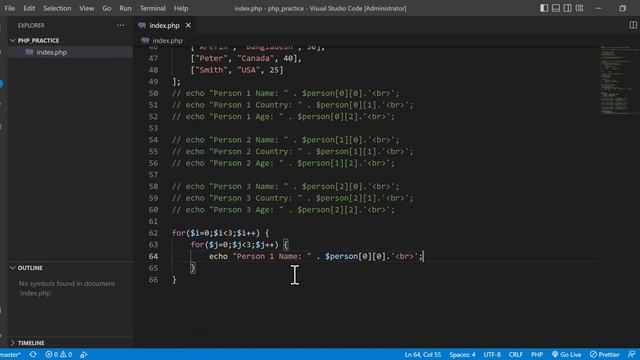Click the closing brace on line 66
Viewport: 640px width, 360px height.
(x=174, y=280)
